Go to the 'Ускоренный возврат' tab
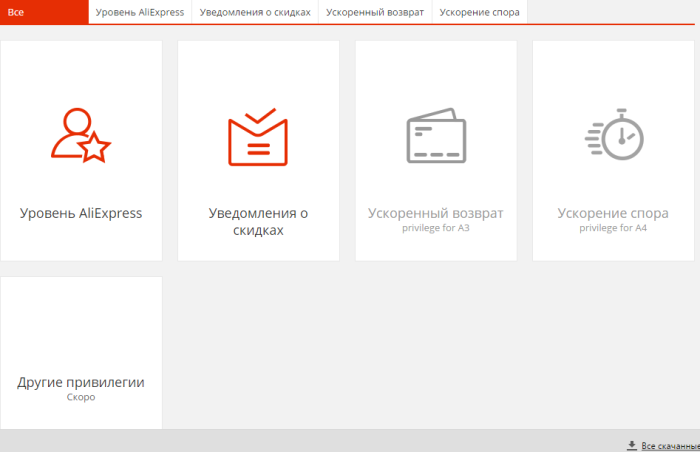Screen dimensions: 700x452 (x=375, y=12)
